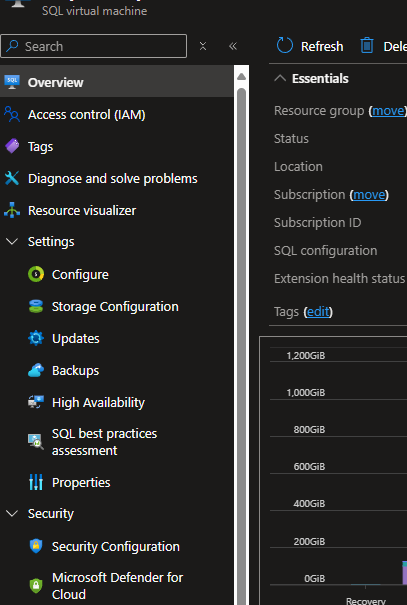
Task: Collapse the Settings section chevron
Action: click(12, 242)
